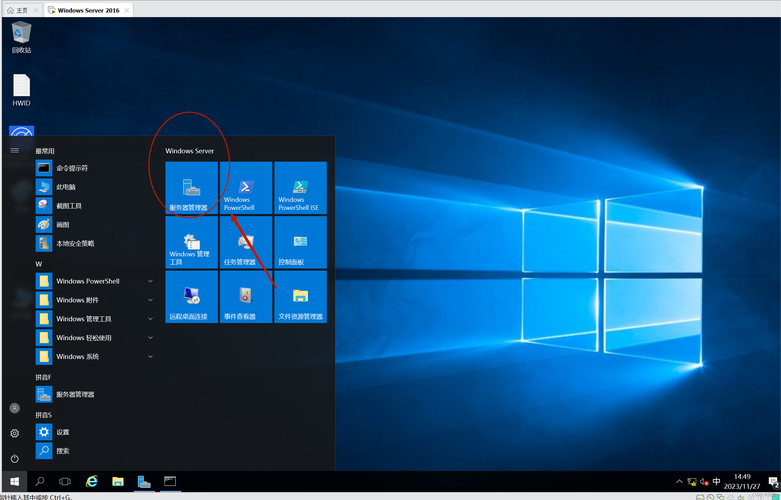Open 命令提示符 from the most used list
This screenshot has height=500, width=781.
coord(95,168)
